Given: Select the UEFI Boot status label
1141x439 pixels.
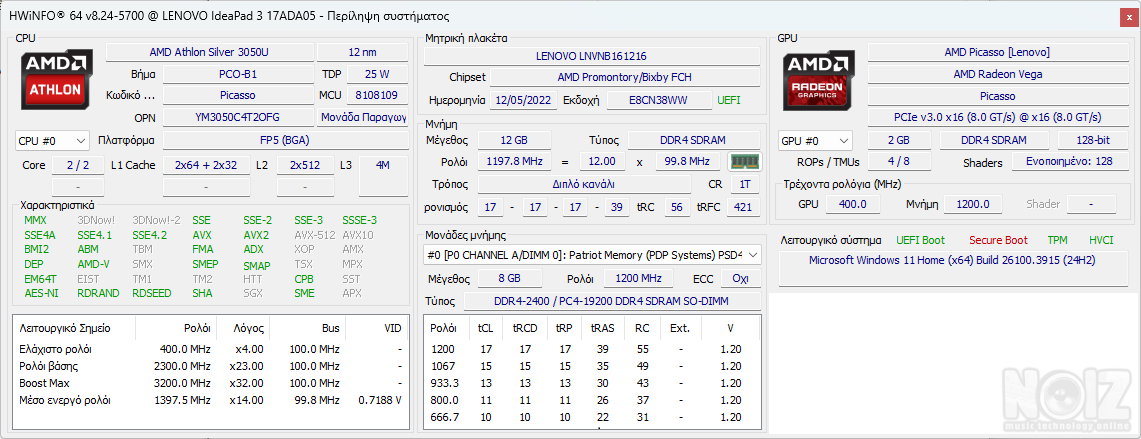Looking at the screenshot, I should pyautogui.click(x=920, y=240).
